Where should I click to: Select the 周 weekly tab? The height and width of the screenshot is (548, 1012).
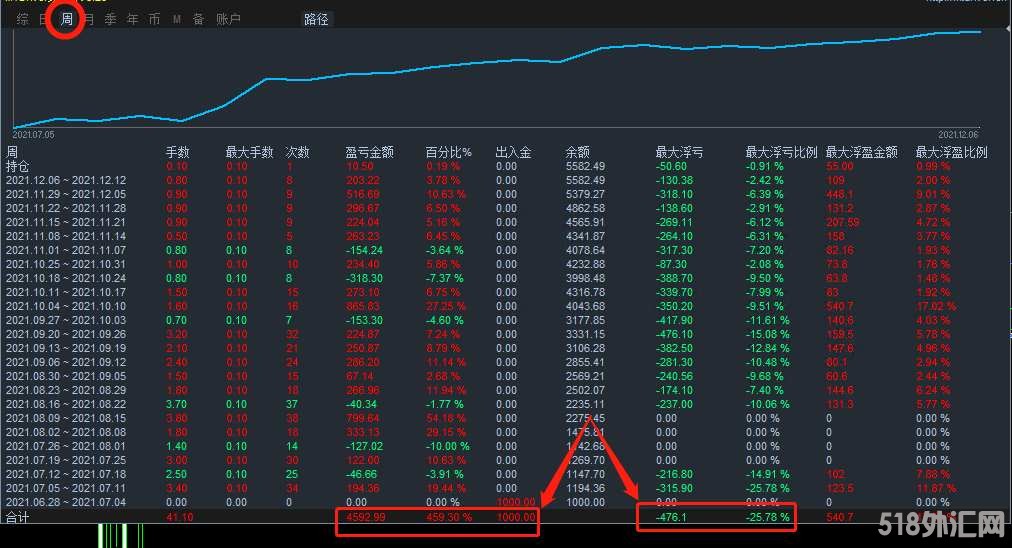tap(66, 19)
